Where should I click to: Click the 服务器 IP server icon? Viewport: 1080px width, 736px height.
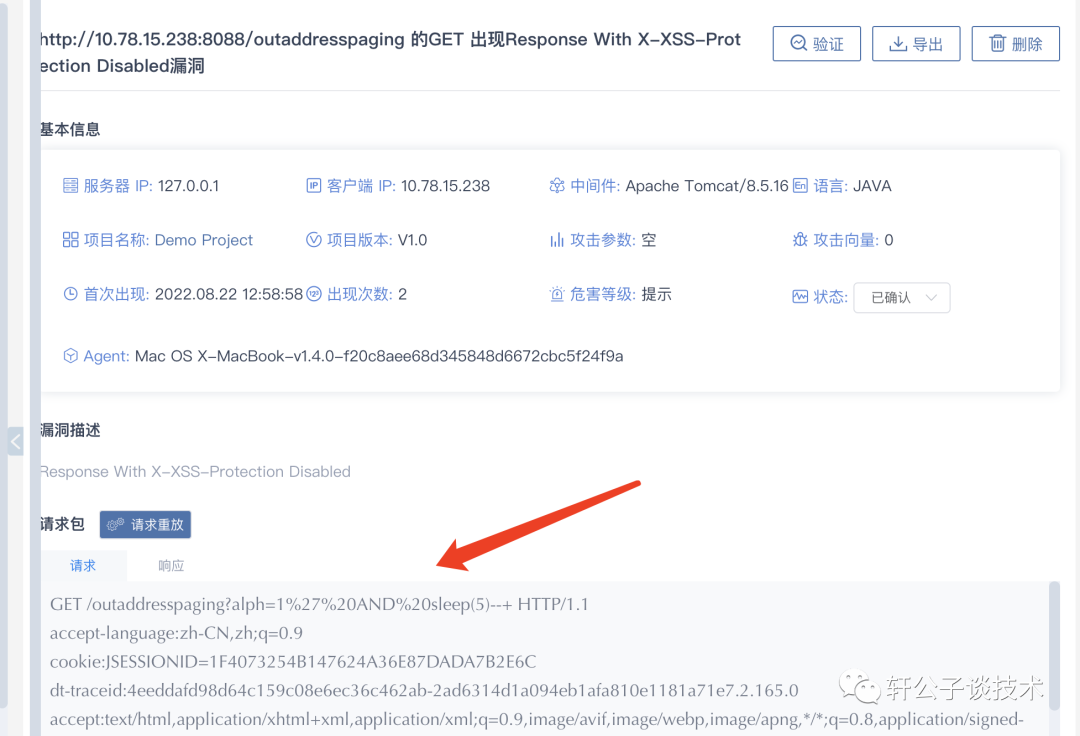(70, 185)
